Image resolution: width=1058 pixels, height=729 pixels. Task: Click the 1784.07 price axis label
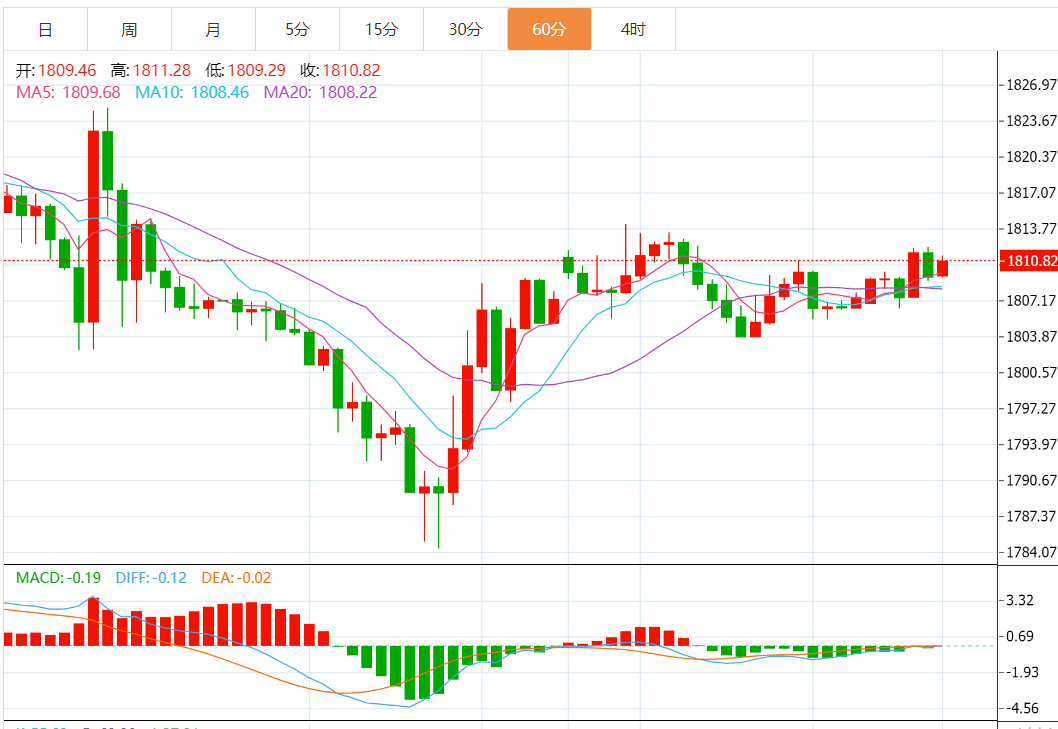point(1029,552)
